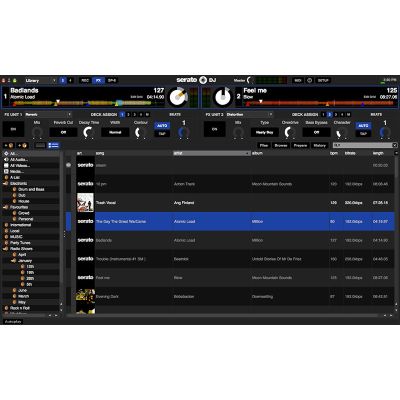The image size is (400, 400).
Task: Assign FX Unit 1 to deck 2
Action: click(x=128, y=115)
